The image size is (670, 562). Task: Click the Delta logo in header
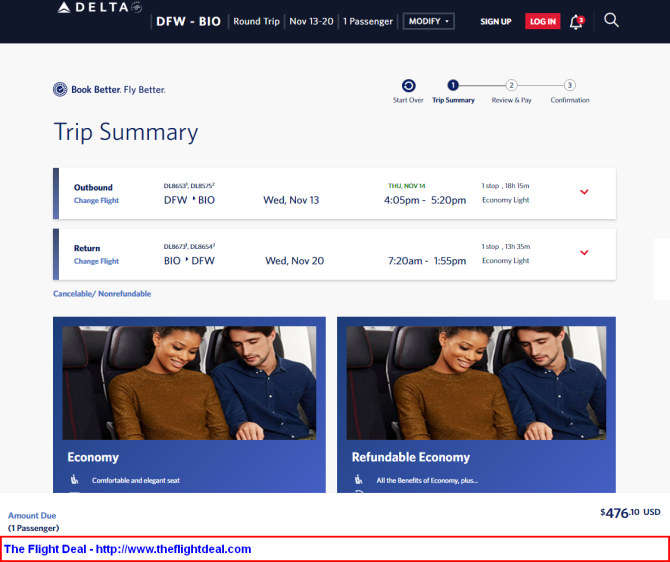100,7
